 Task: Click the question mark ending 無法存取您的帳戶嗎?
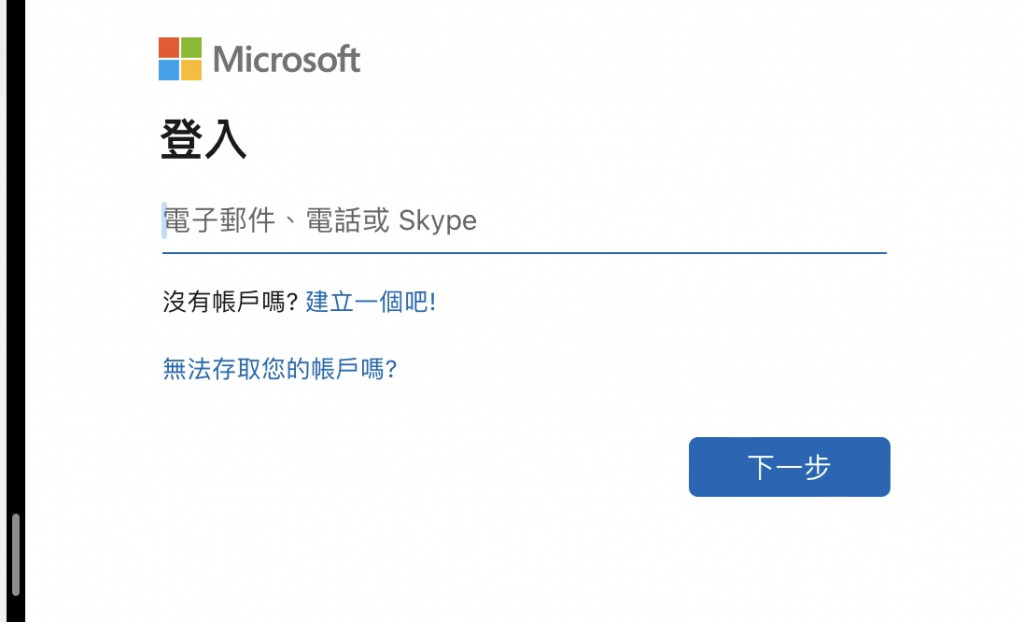tap(392, 369)
